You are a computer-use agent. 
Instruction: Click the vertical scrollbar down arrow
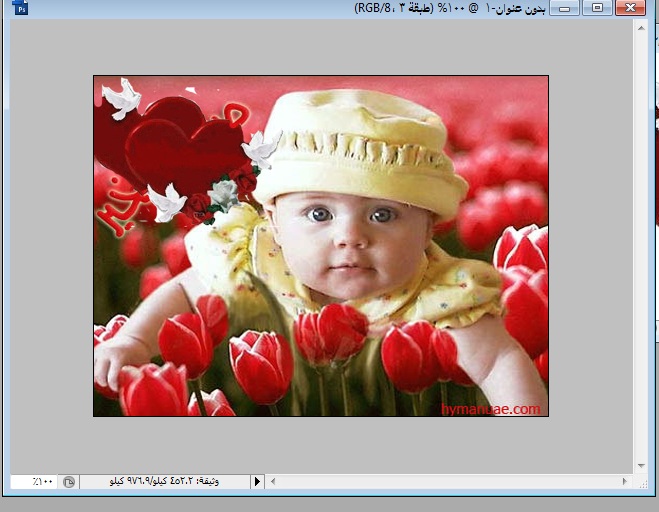click(x=643, y=466)
